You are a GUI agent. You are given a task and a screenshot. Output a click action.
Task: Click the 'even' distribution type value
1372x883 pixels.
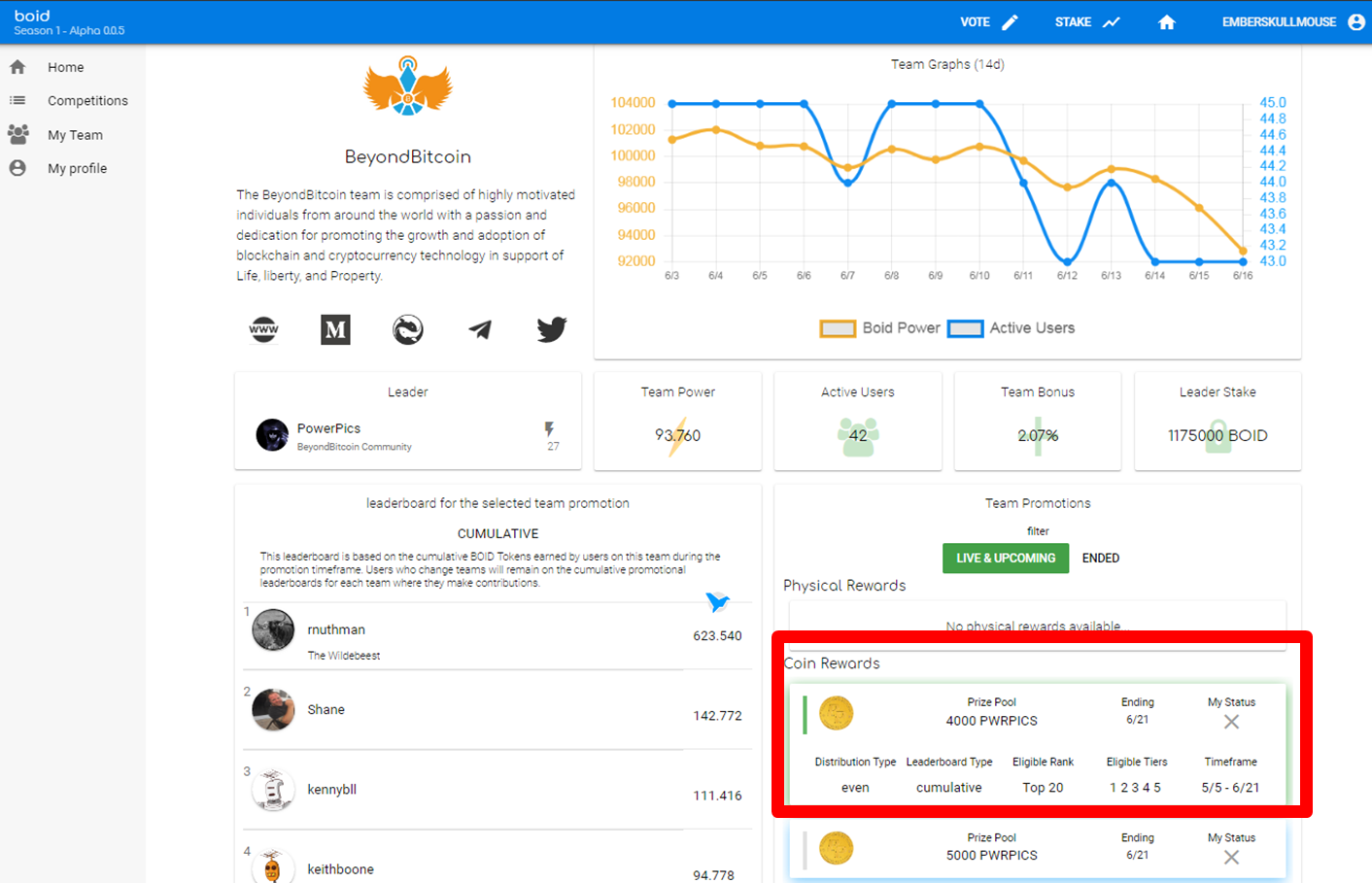[855, 788]
